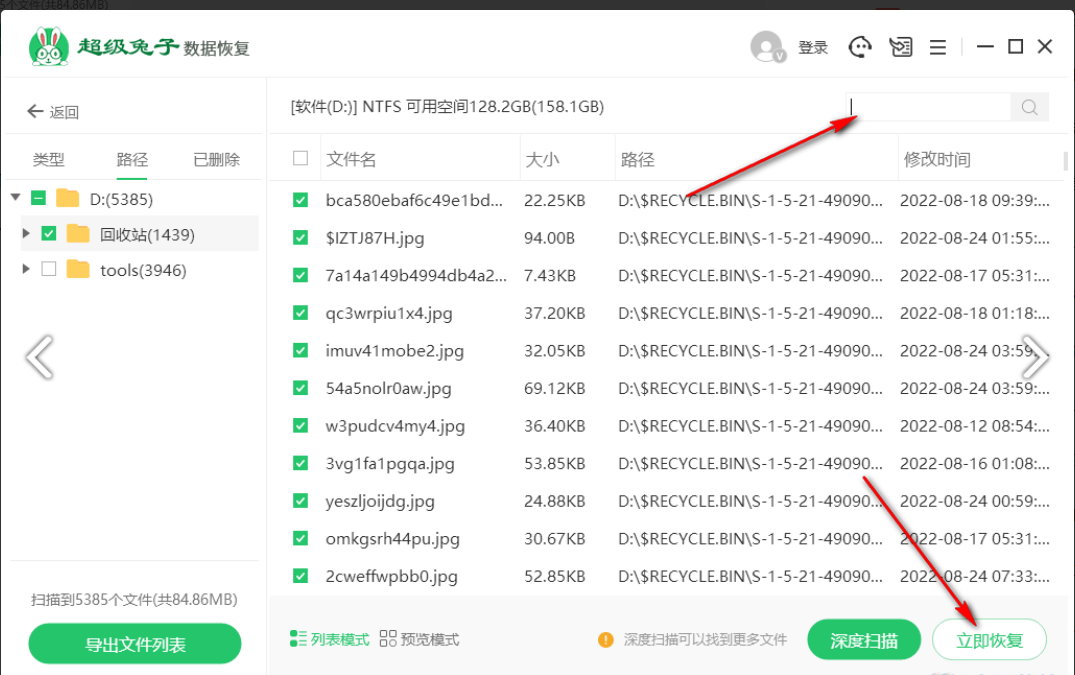This screenshot has height=675, width=1075.
Task: Uncheck the bca580ebaf6c49e1bd file
Action: (300, 200)
